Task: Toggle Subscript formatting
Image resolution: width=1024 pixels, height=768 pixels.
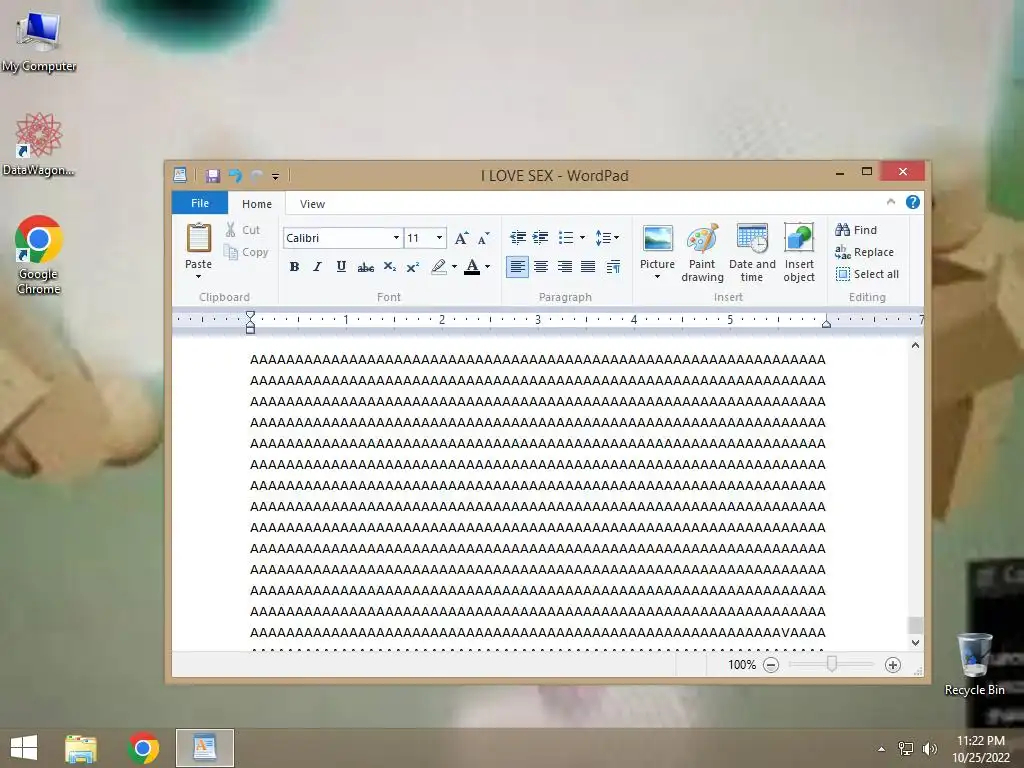Action: coord(389,266)
